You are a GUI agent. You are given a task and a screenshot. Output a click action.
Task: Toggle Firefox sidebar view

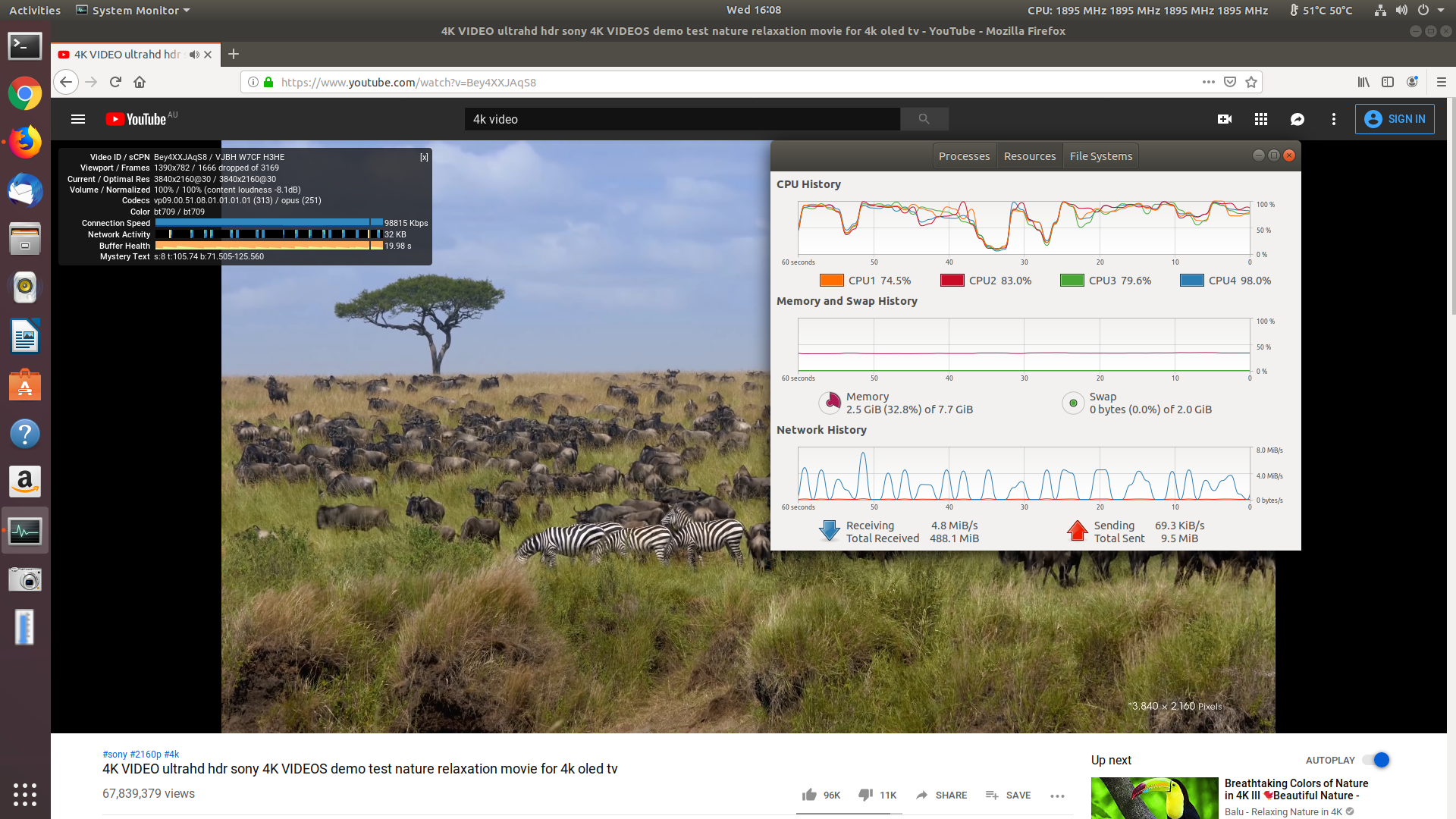click(x=1388, y=82)
